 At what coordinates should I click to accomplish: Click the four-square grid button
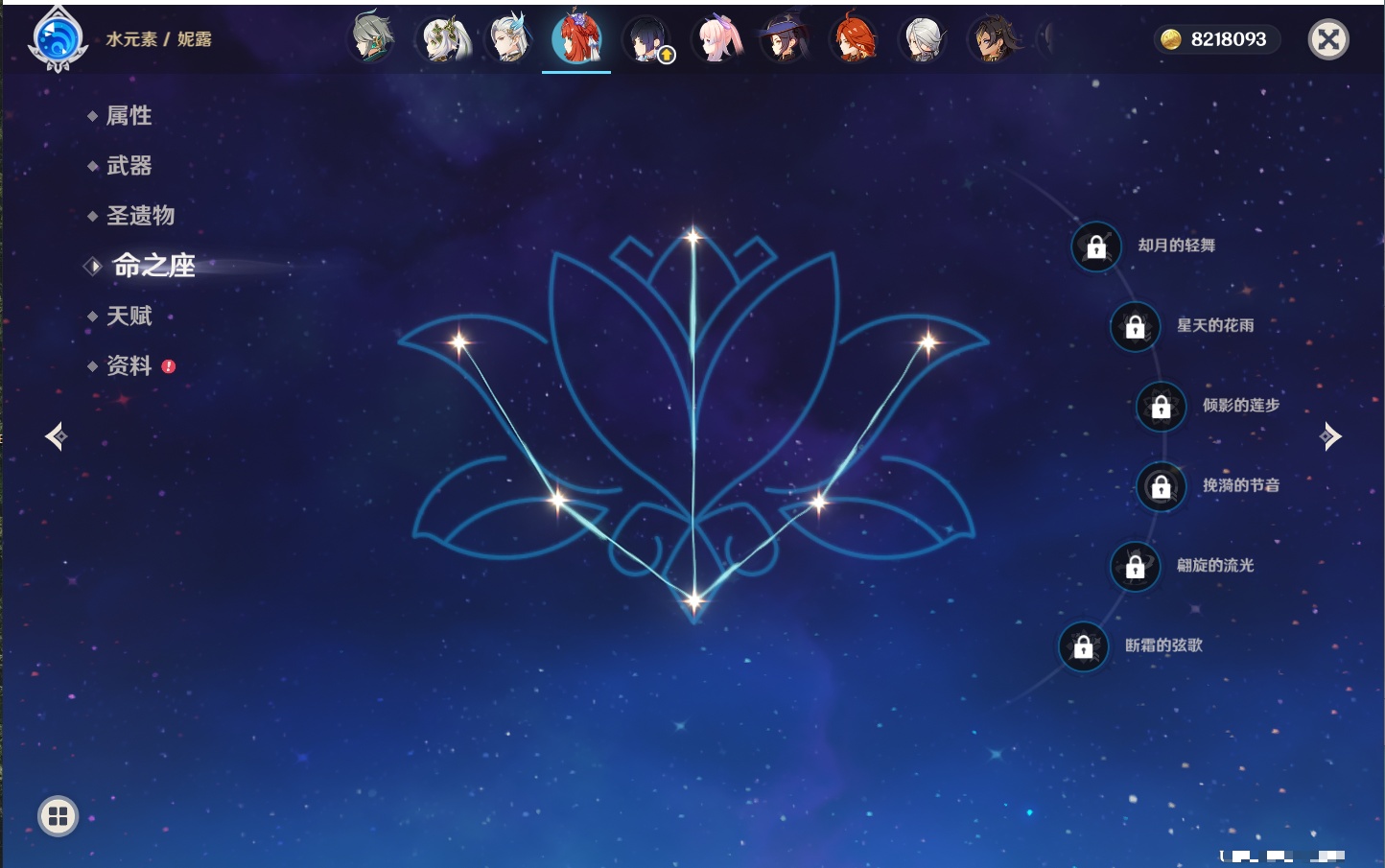pos(58,816)
